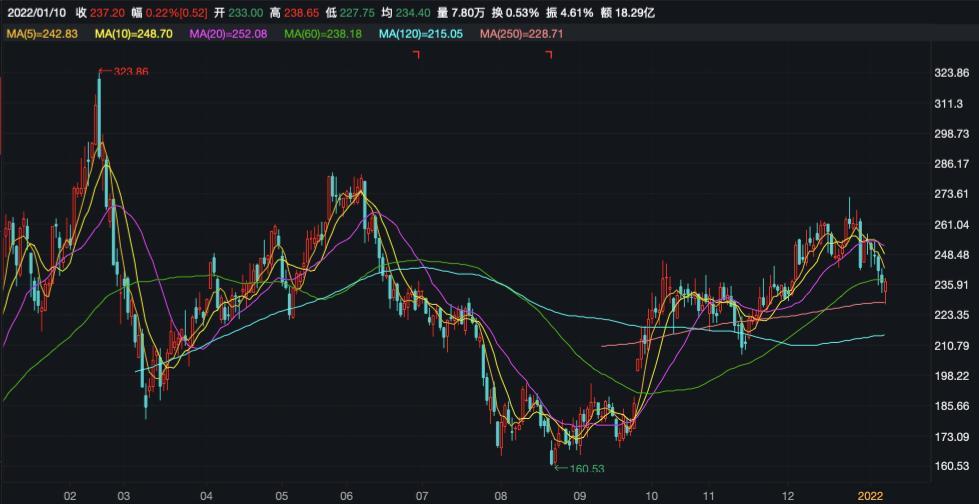The width and height of the screenshot is (979, 504).
Task: Click month label 08 on time axis
Action: click(500, 496)
